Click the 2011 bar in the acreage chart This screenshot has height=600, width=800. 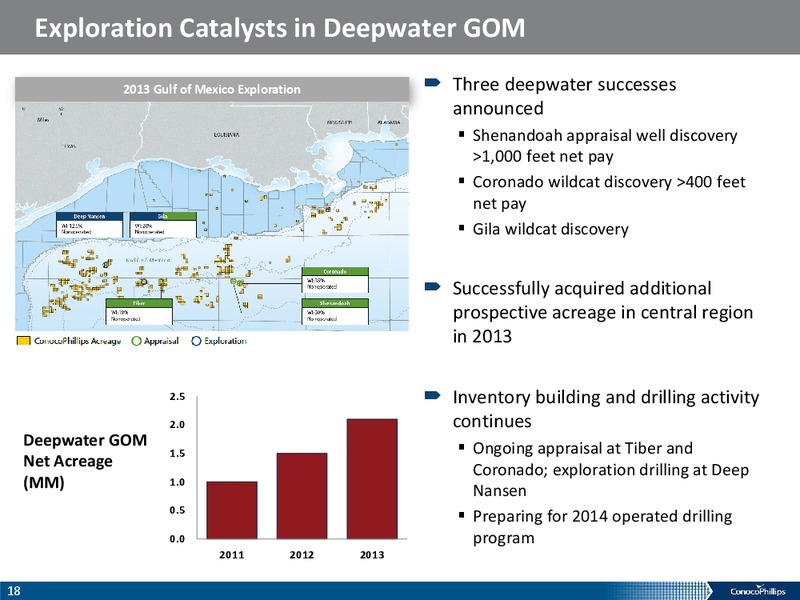232,510
